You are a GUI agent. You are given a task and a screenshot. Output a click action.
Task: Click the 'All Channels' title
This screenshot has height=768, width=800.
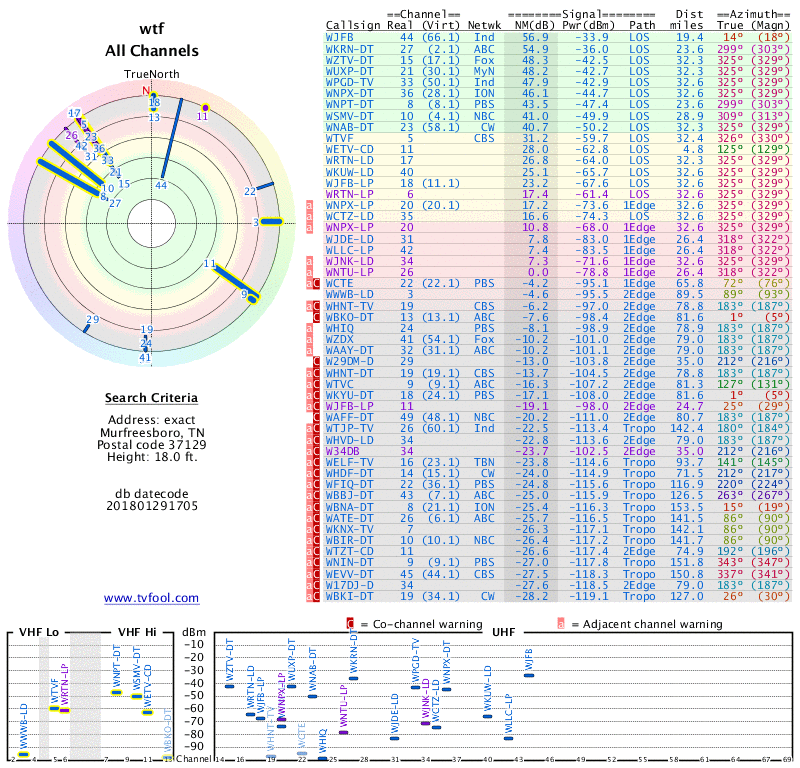coord(152,51)
